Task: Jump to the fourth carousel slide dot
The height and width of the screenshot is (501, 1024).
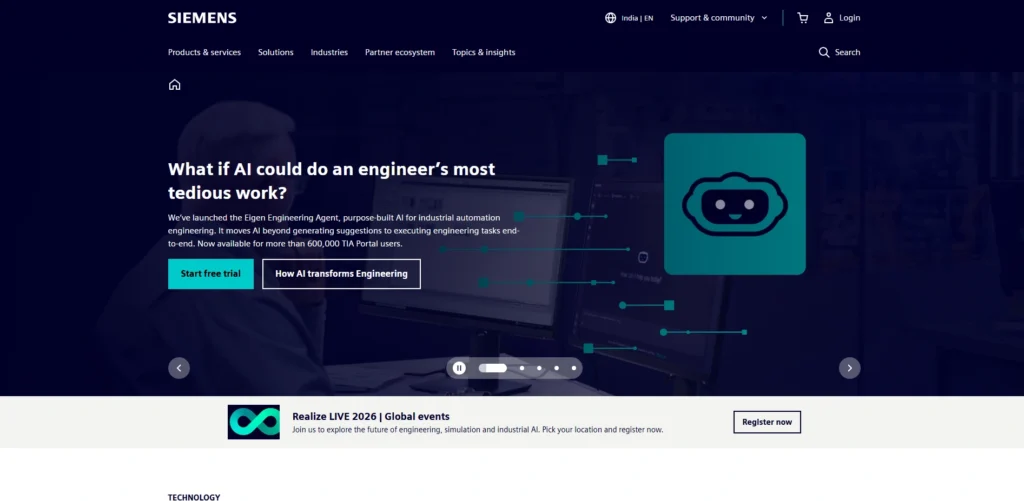Action: pyautogui.click(x=556, y=368)
